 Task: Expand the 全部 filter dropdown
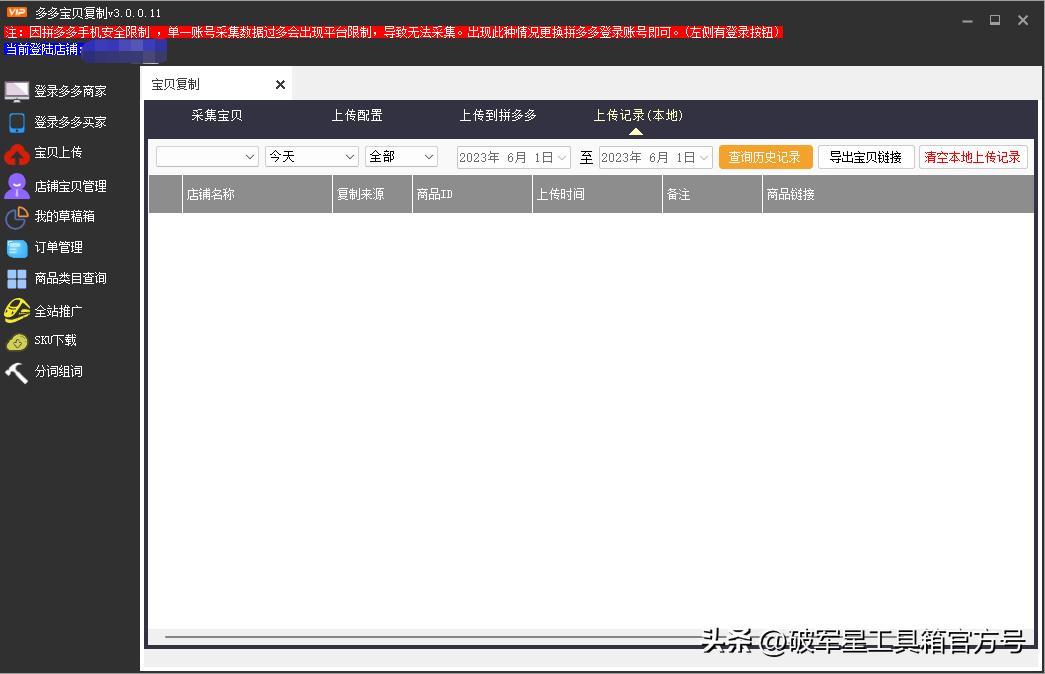[400, 156]
